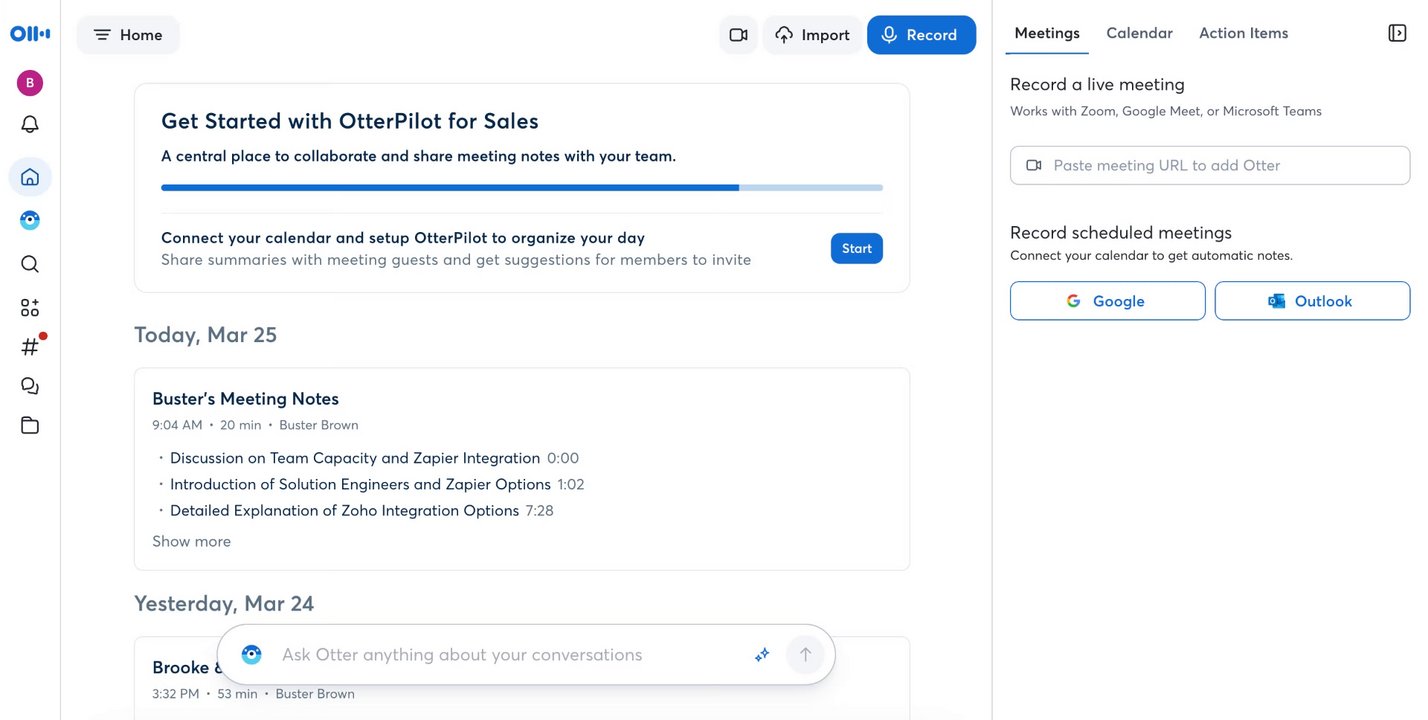The image size is (1428, 720).
Task: Click the Paste meeting URL field
Action: pyautogui.click(x=1210, y=165)
